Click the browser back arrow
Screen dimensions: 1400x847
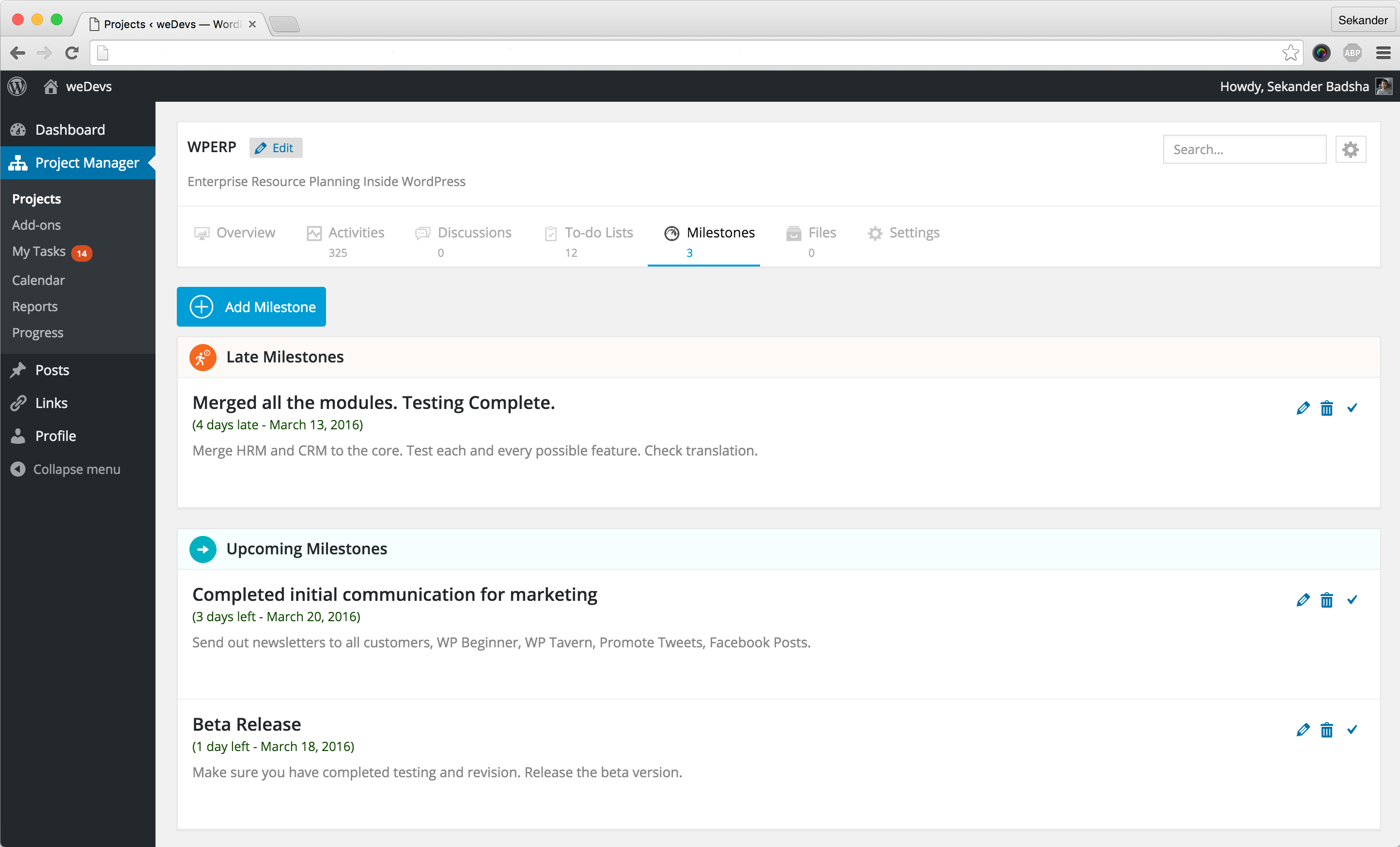tap(17, 53)
